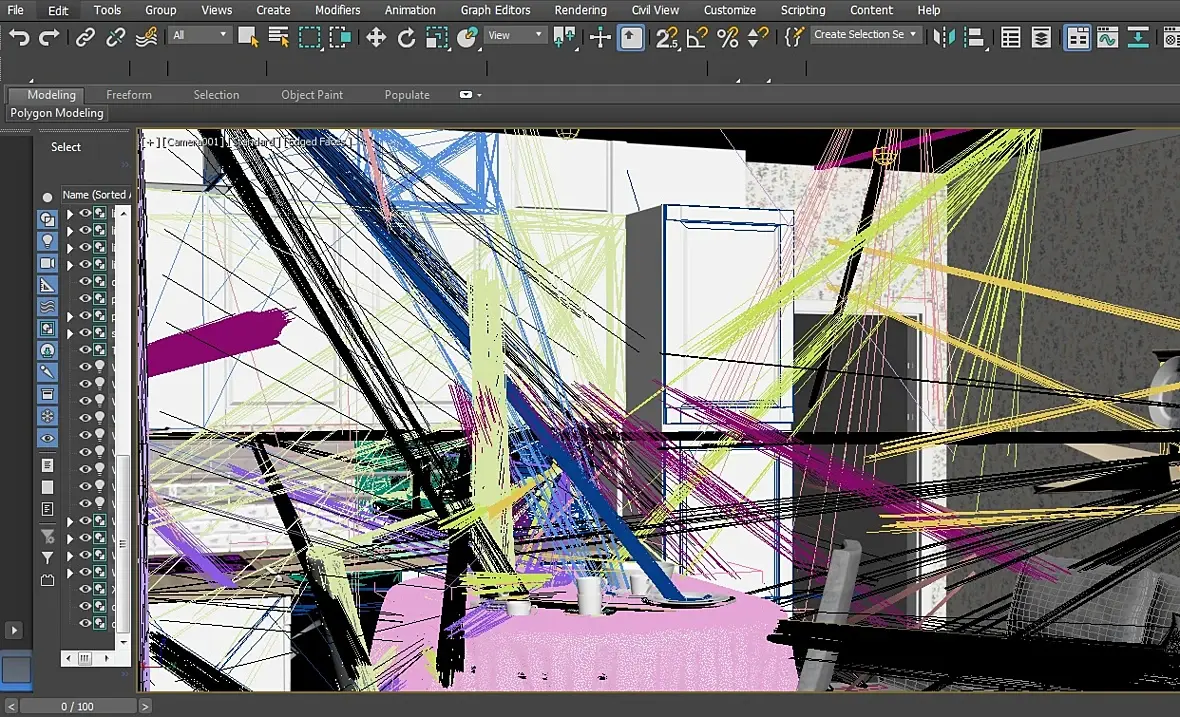Click the Polygon Modeling panel button
The height and width of the screenshot is (717, 1180).
pos(57,113)
